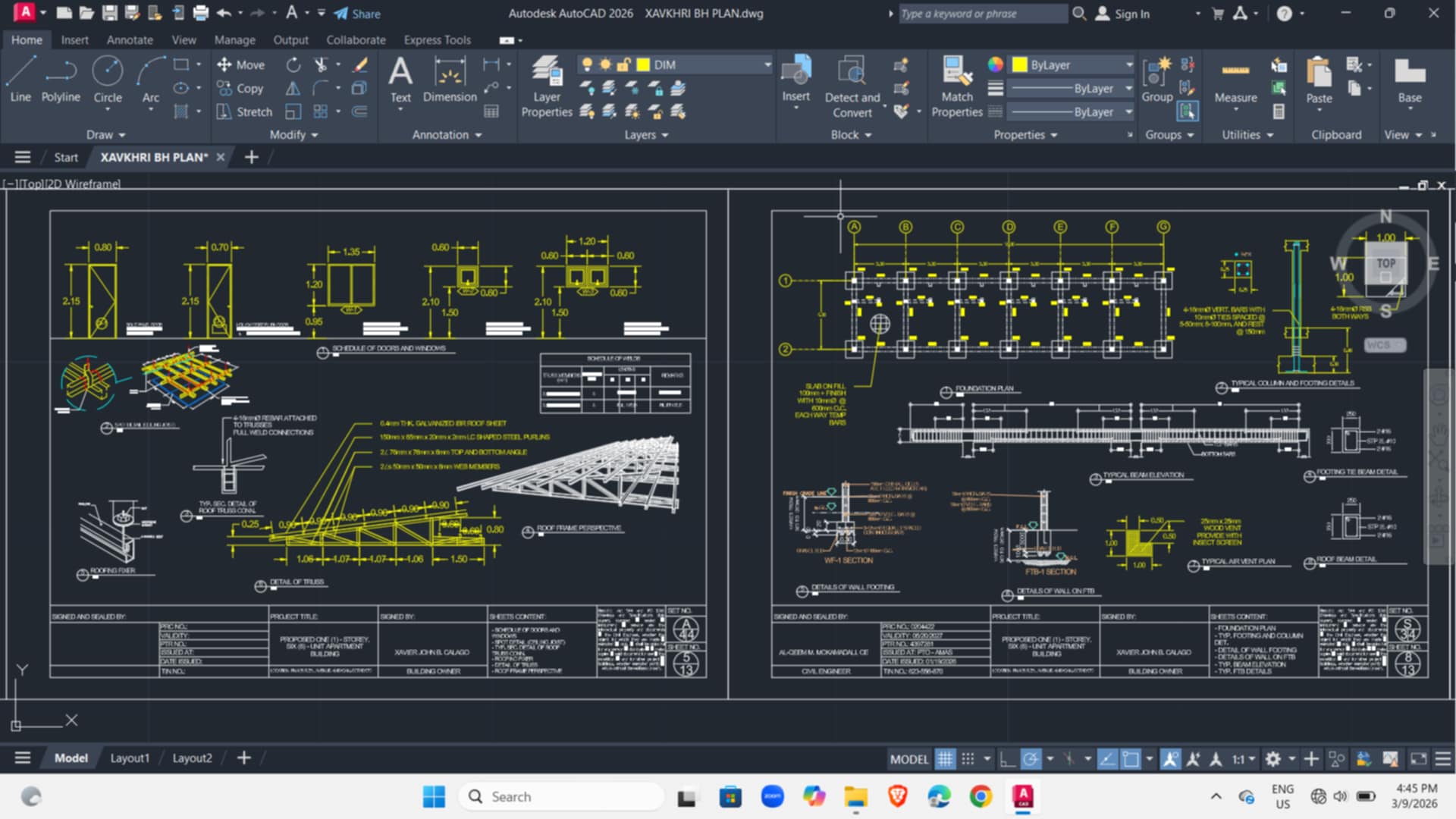Expand the DIM layer dropdown
The height and width of the screenshot is (819, 1456).
click(767, 65)
